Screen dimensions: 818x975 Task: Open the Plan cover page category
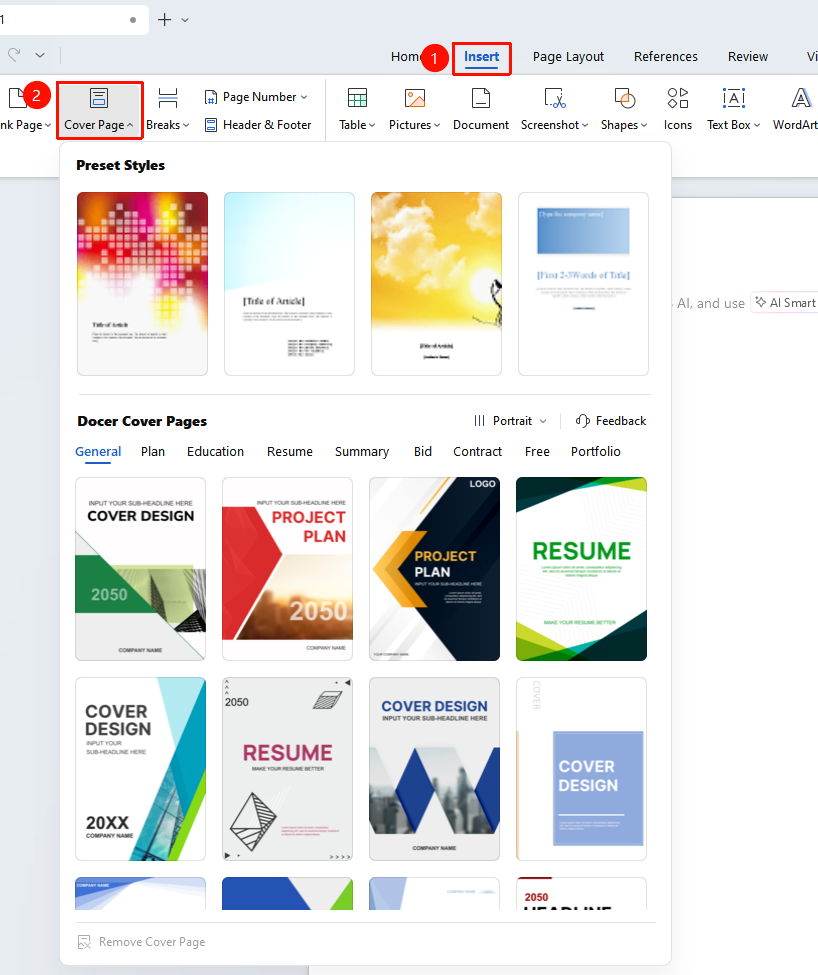pos(153,451)
